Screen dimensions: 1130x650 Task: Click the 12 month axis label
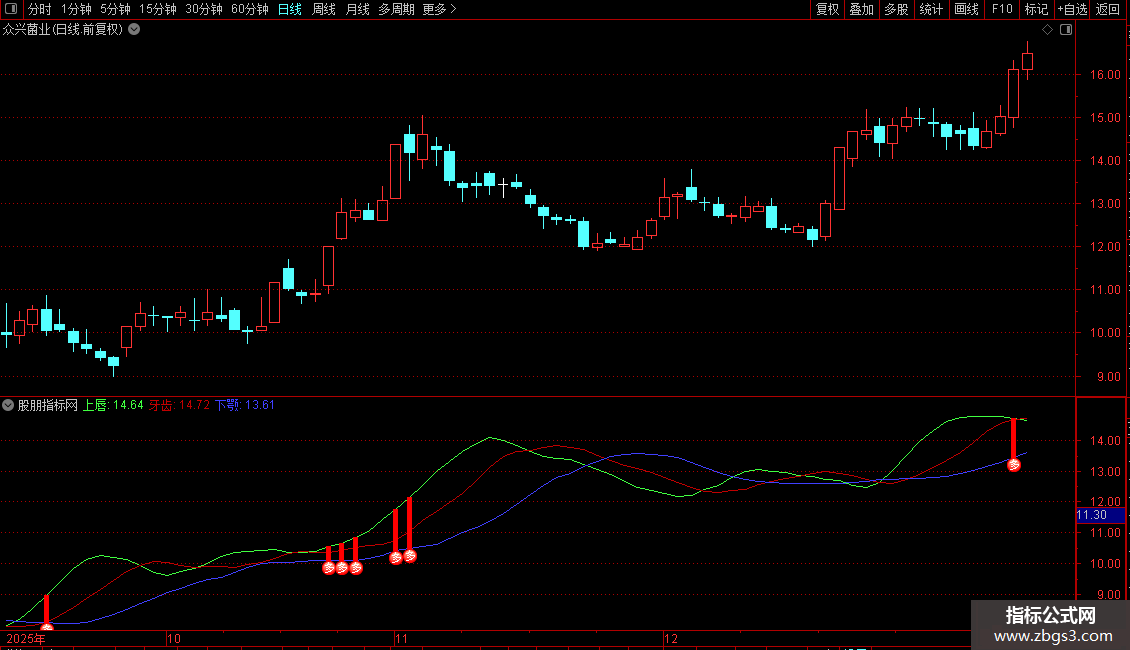tap(671, 638)
